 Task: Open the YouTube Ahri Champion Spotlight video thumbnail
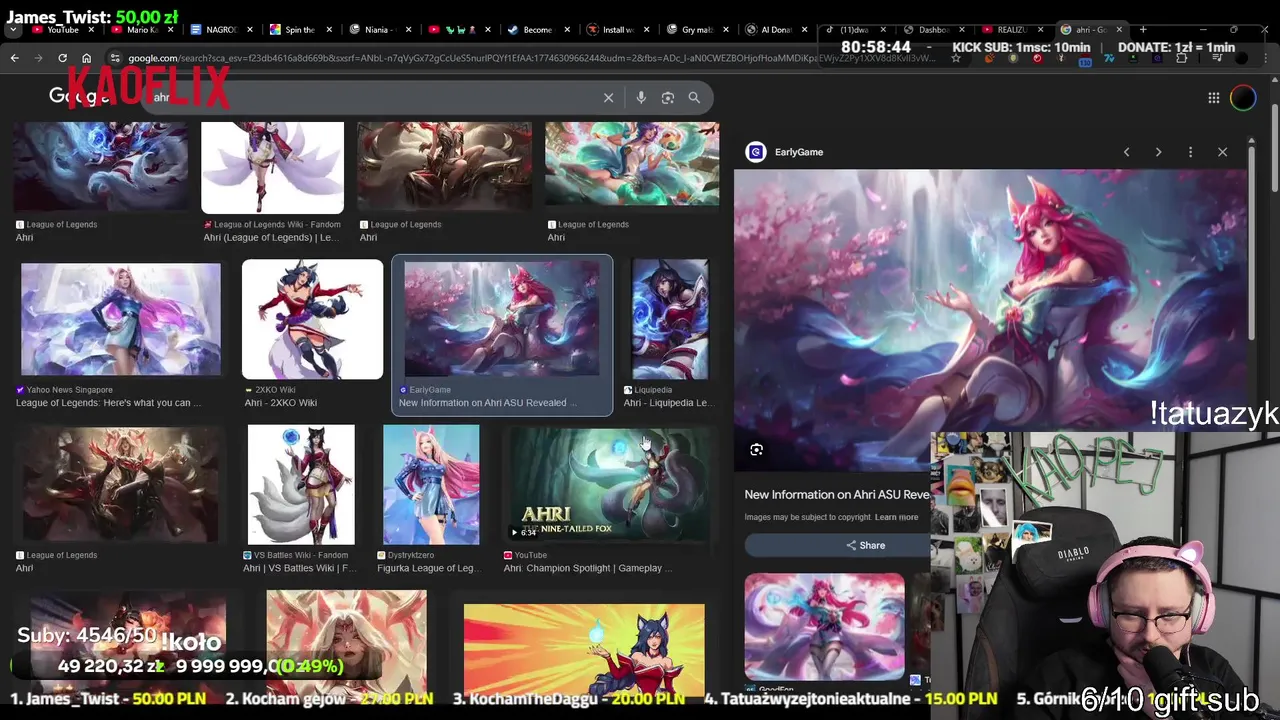(607, 484)
